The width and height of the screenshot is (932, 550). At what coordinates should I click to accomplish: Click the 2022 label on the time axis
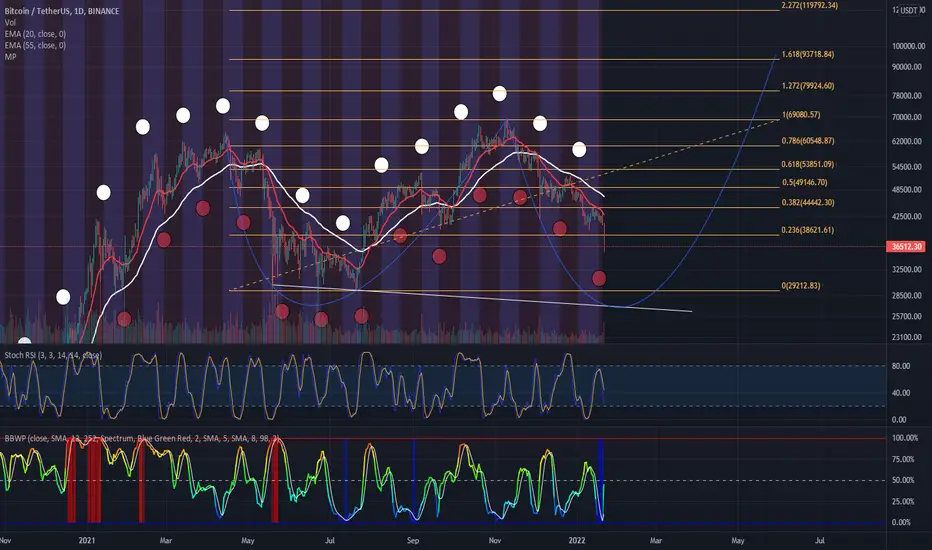tap(577, 540)
